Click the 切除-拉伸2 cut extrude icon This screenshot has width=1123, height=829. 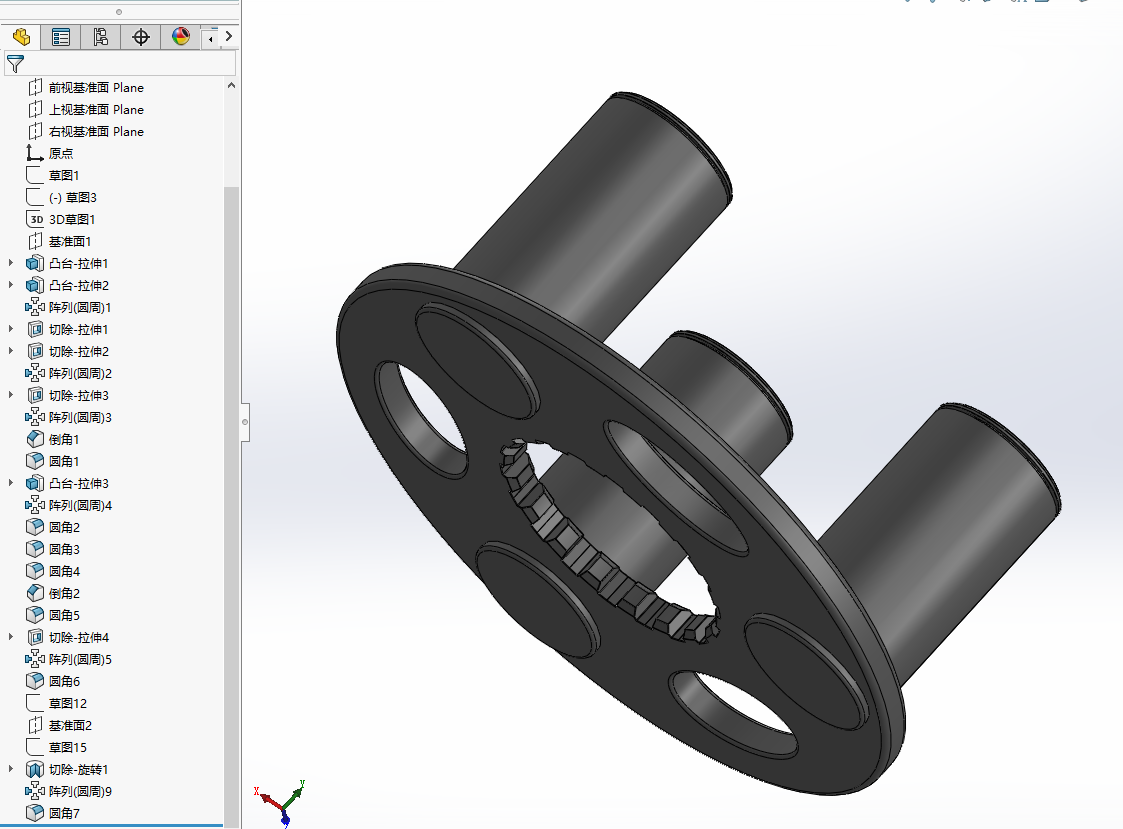35,351
